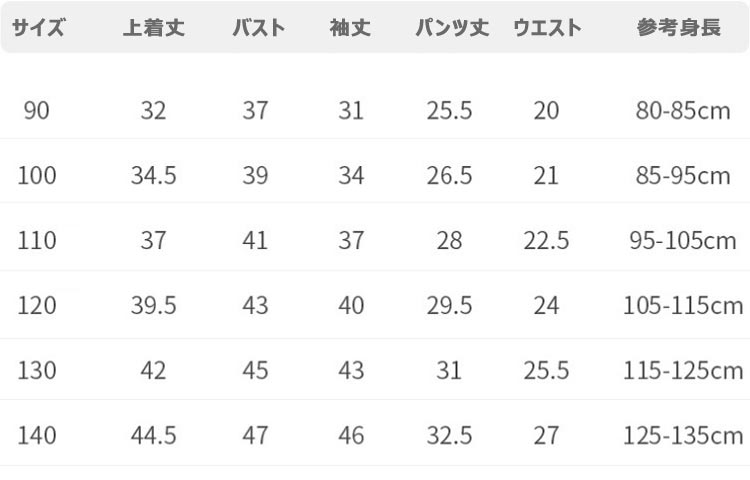This screenshot has height=480, width=750.
Task: Select the size 110 row label
Action: click(x=37, y=240)
